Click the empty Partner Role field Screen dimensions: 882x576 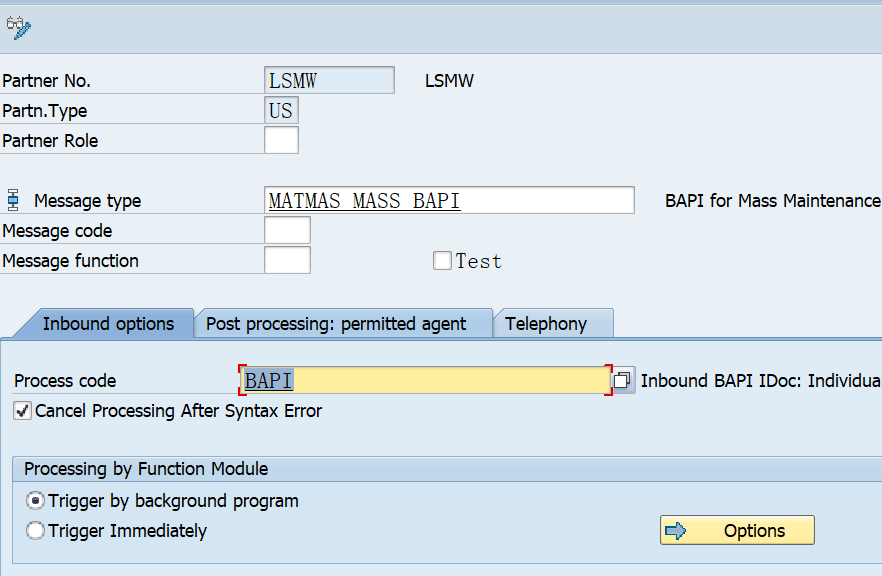point(281,140)
